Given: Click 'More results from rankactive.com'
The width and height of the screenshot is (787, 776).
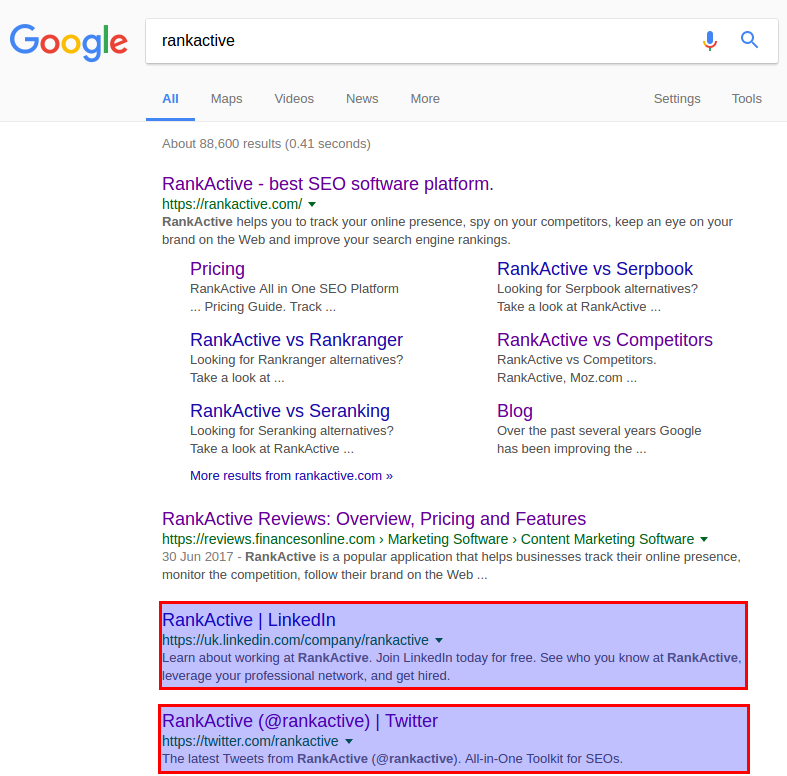Looking at the screenshot, I should (291, 475).
